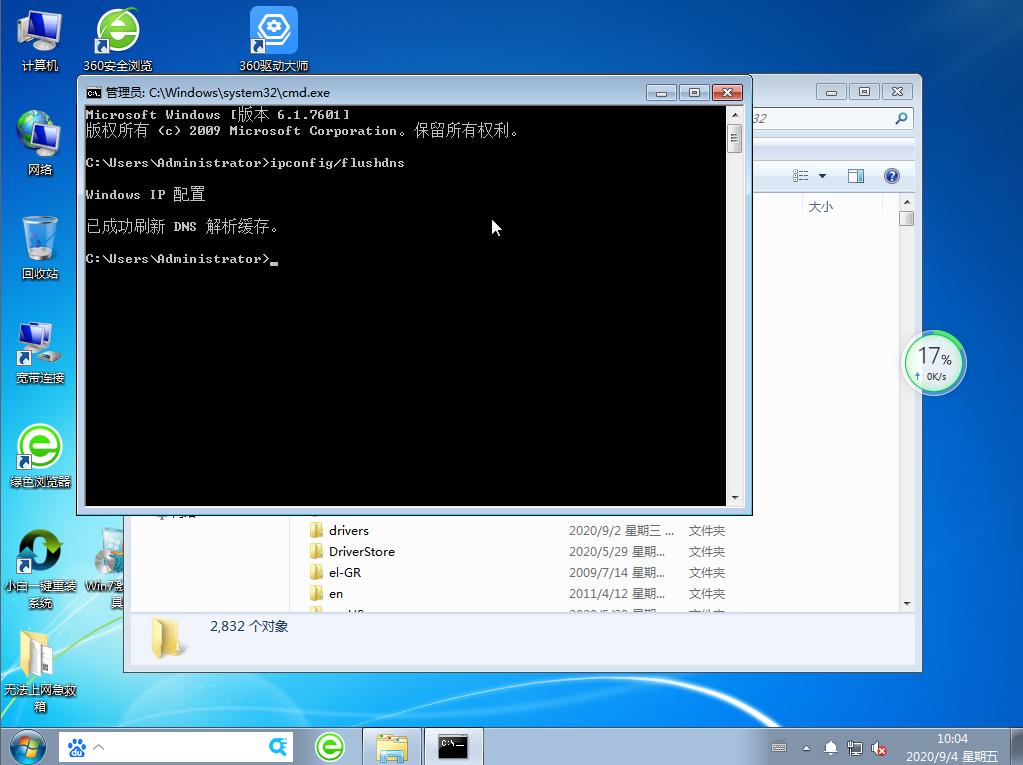Expand the view options dropdown arrow
1023x765 pixels.
click(x=822, y=176)
